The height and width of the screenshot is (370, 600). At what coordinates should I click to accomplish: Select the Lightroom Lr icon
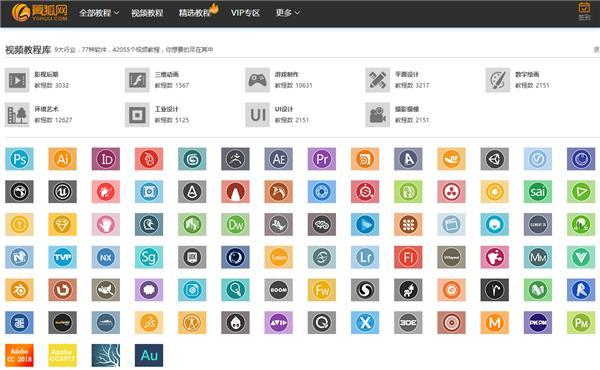[365, 257]
